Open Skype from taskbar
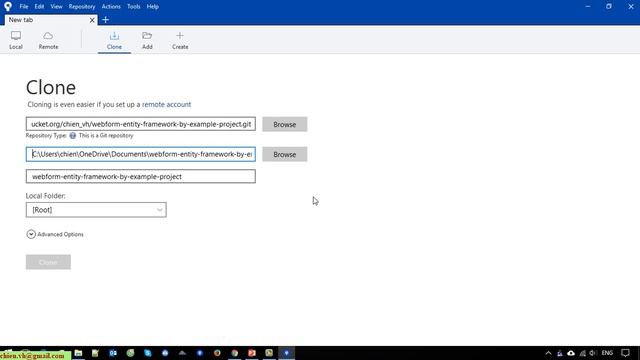 coord(147,353)
